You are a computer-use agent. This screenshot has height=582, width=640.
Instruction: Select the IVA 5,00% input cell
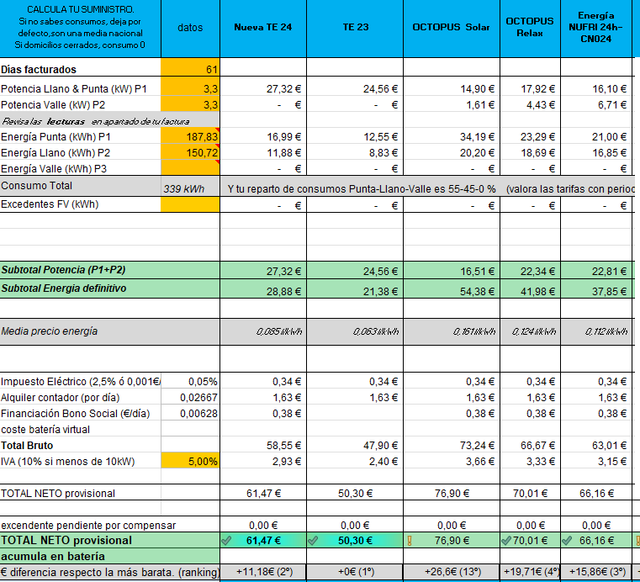click(190, 461)
